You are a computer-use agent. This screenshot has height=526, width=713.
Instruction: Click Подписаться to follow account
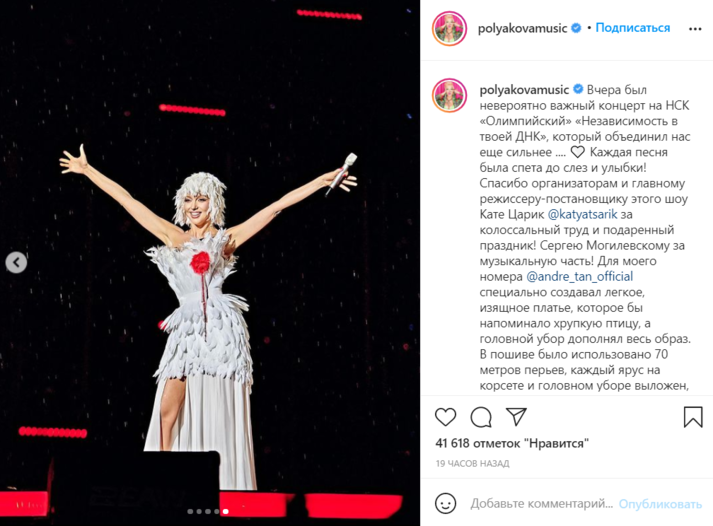(x=633, y=28)
